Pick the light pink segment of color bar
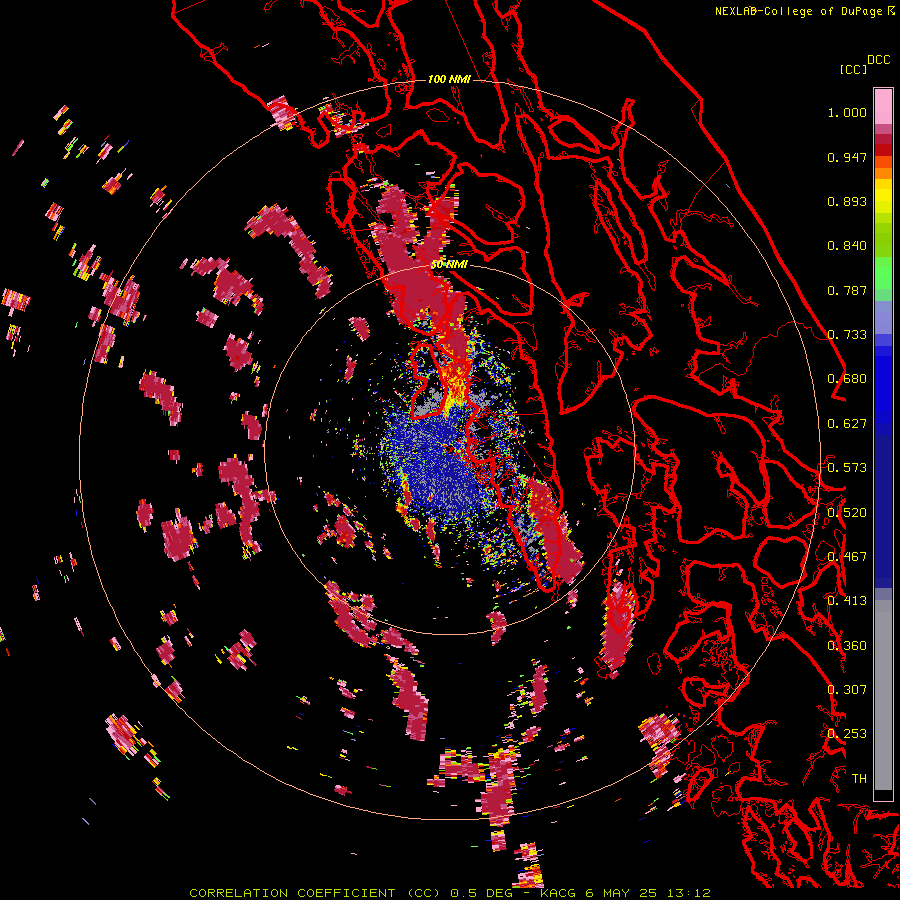 883,107
